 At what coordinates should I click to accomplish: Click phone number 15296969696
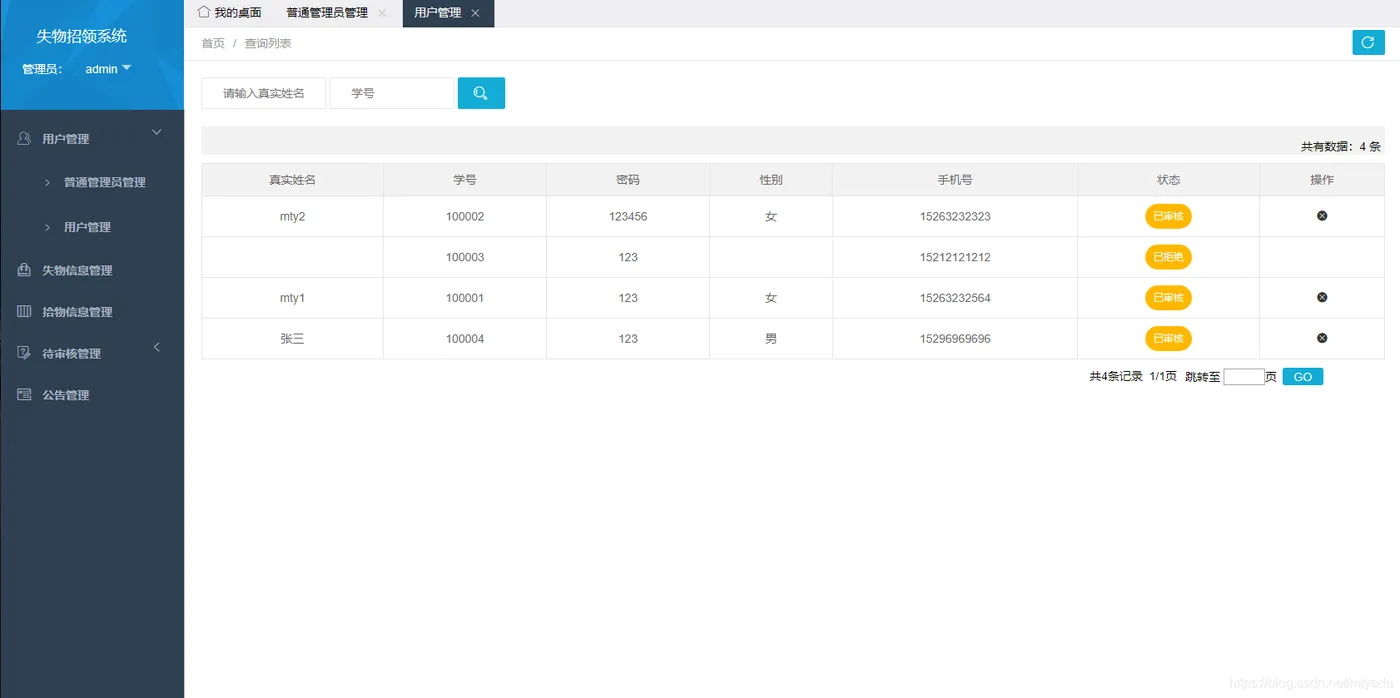(955, 339)
